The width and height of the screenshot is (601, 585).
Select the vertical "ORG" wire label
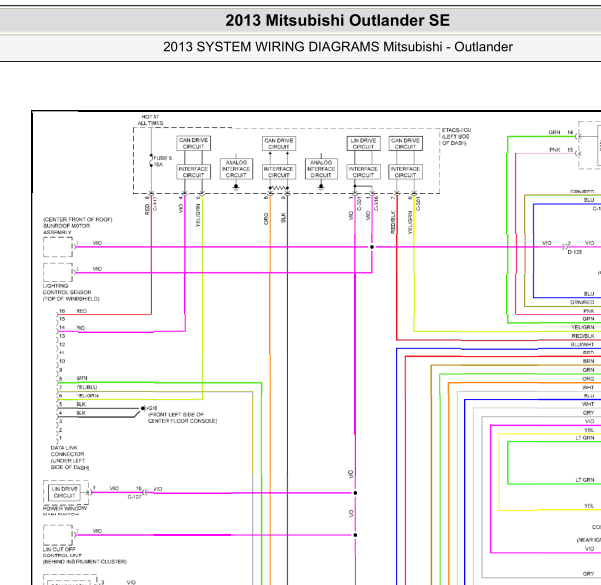coord(266,219)
